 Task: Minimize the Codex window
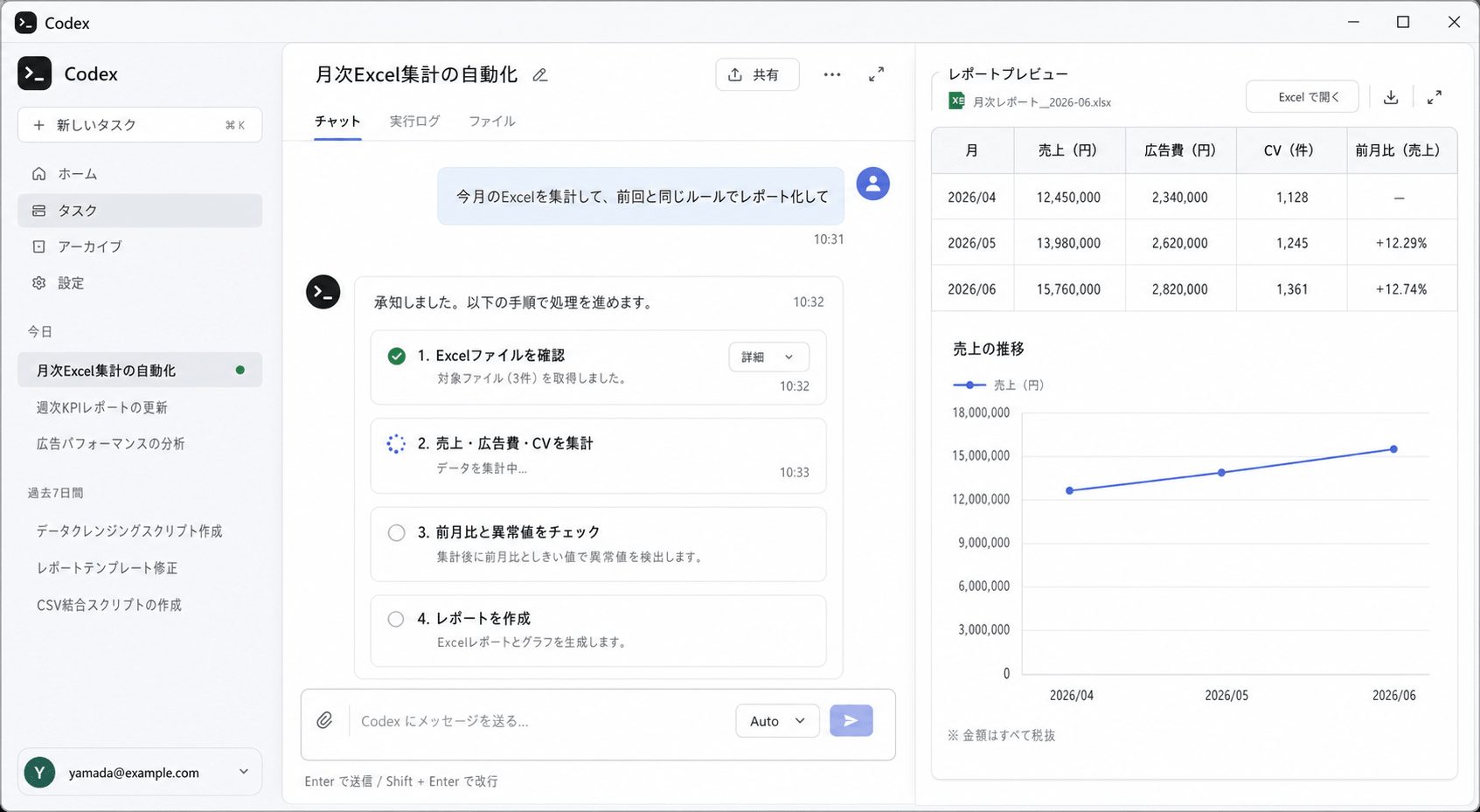pyautogui.click(x=1353, y=22)
